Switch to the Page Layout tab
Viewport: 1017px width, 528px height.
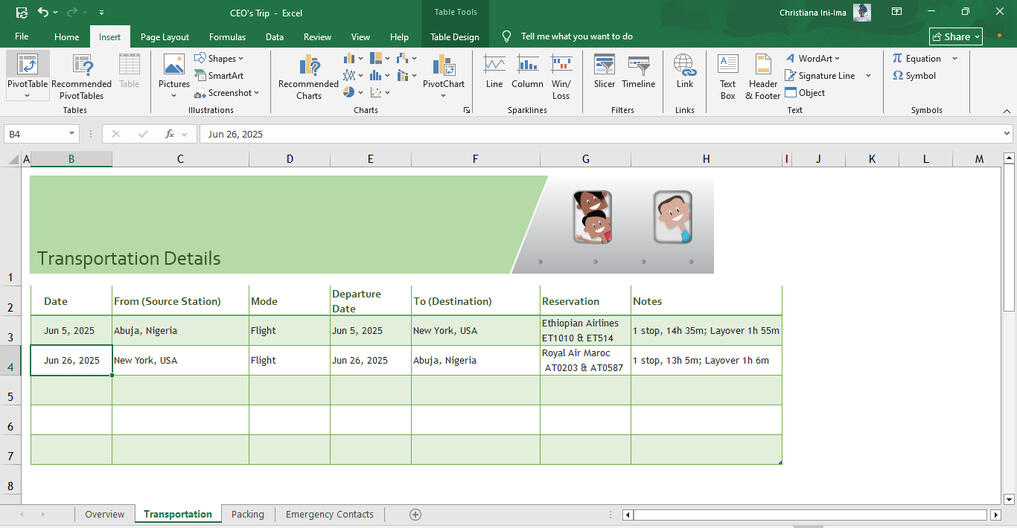(x=165, y=37)
